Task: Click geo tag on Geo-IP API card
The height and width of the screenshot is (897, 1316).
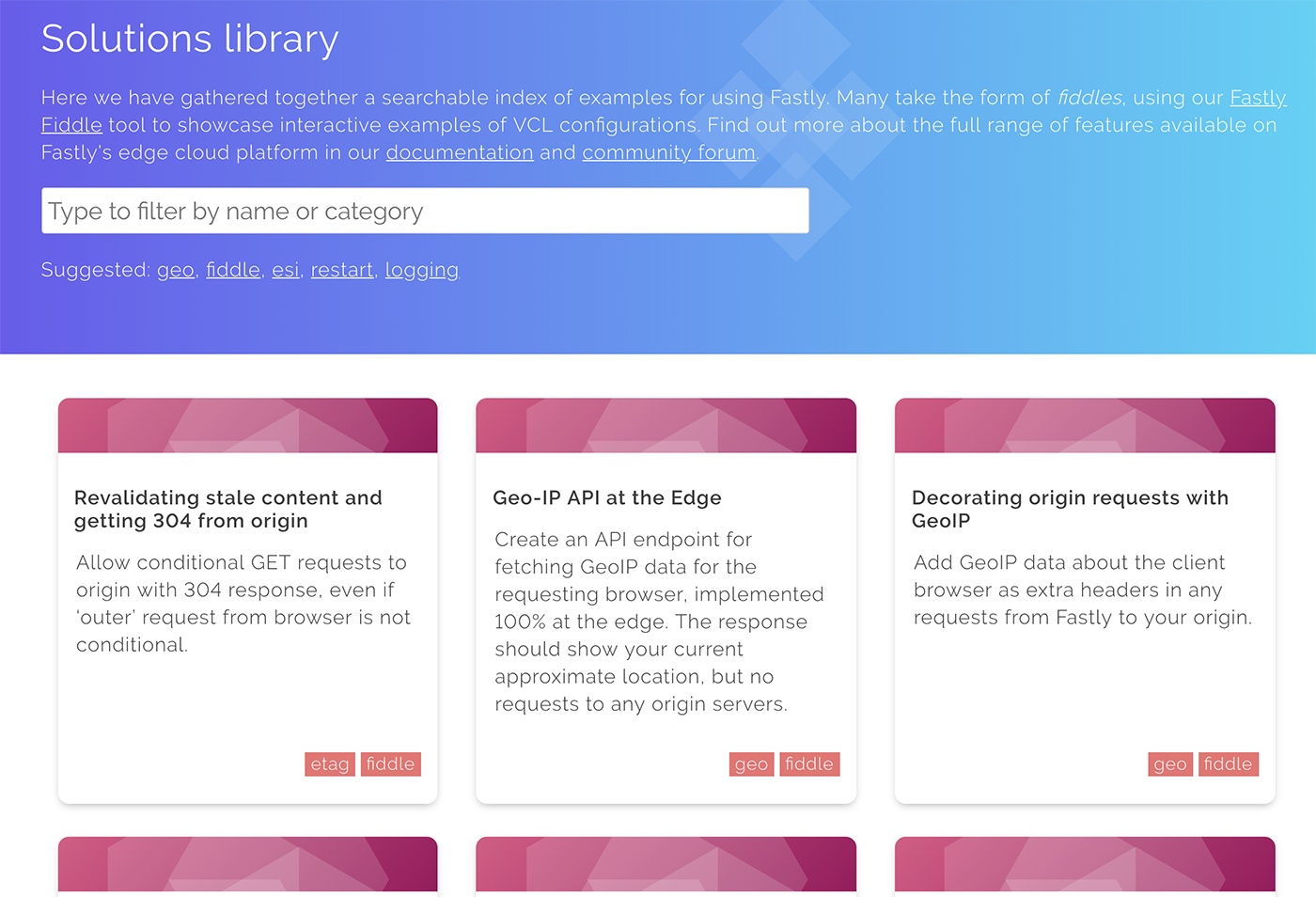Action: [751, 764]
